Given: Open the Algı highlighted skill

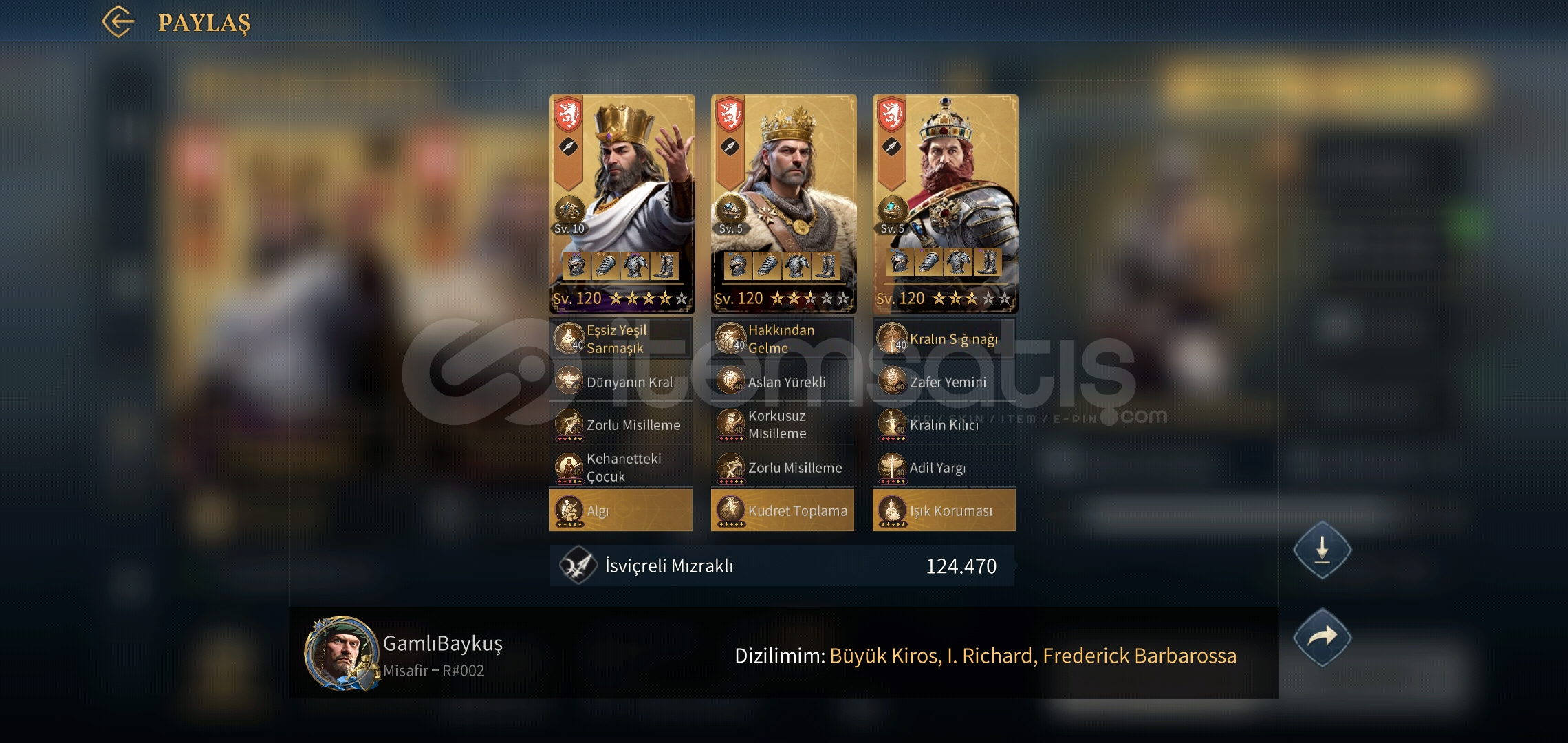Looking at the screenshot, I should click(x=621, y=510).
